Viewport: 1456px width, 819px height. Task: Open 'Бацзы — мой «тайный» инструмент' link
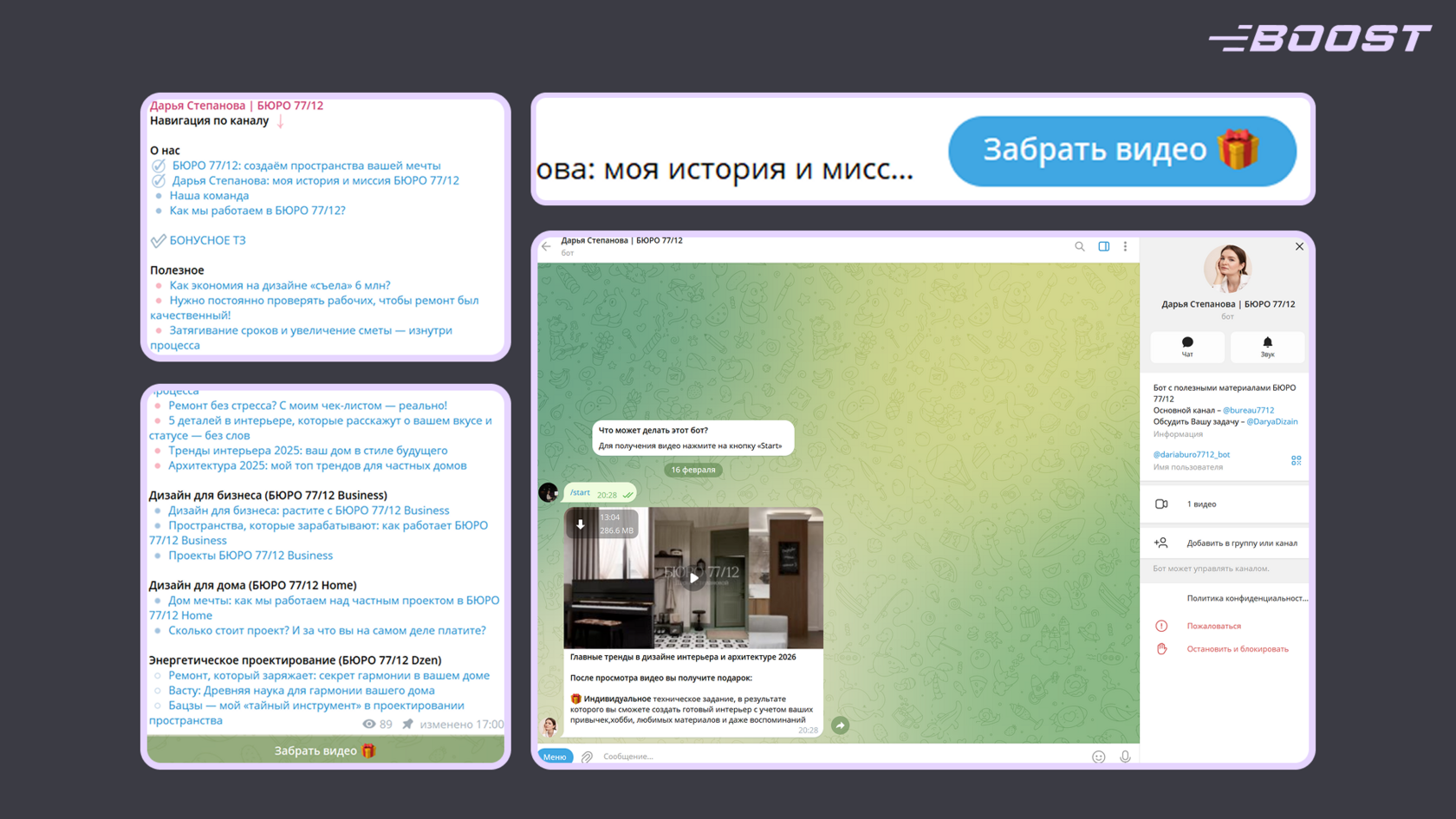(307, 713)
